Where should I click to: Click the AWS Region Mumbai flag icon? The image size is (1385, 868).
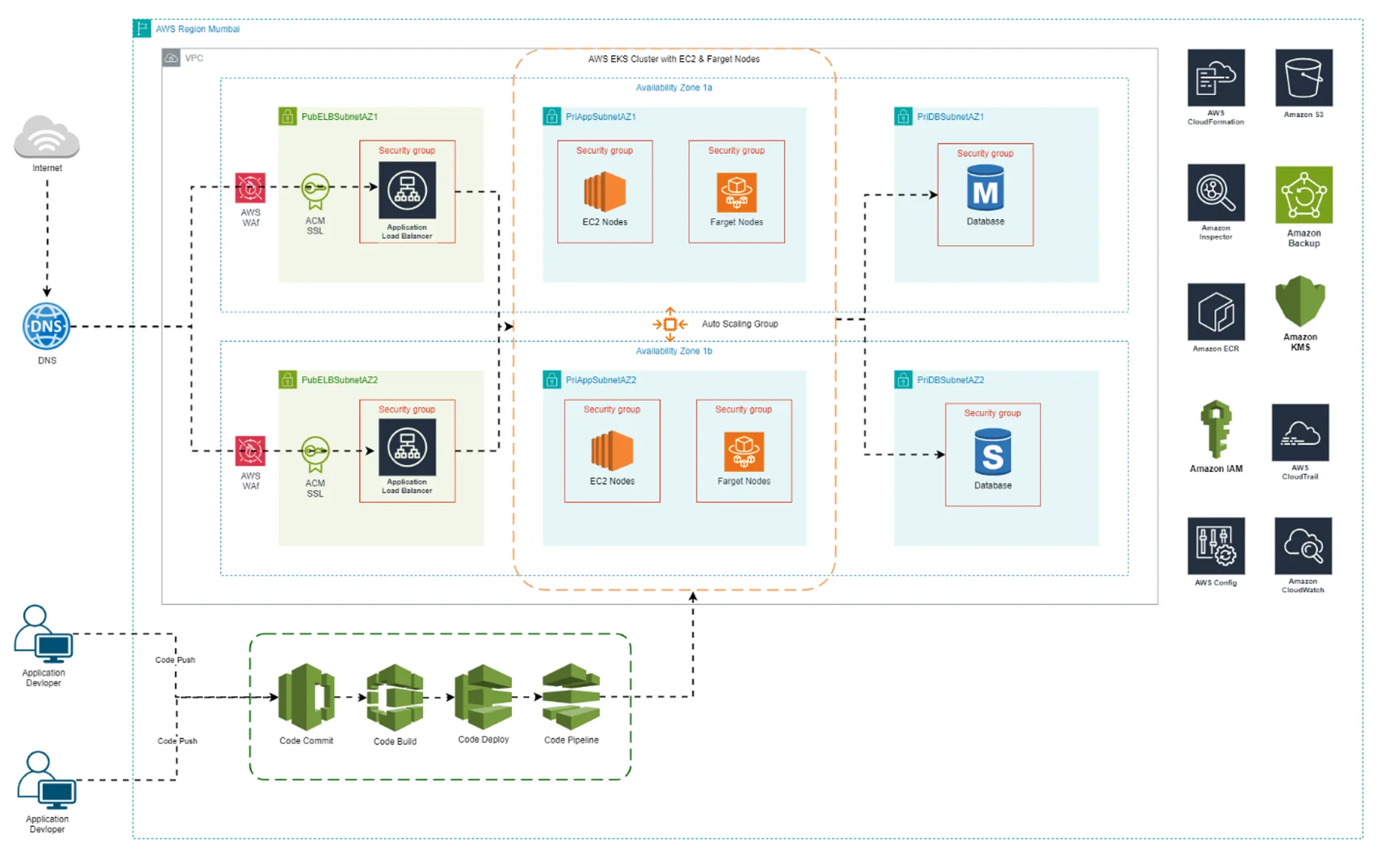point(142,28)
